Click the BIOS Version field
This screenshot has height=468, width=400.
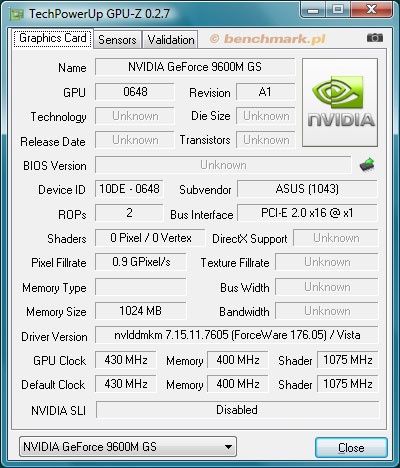pyautogui.click(x=223, y=165)
